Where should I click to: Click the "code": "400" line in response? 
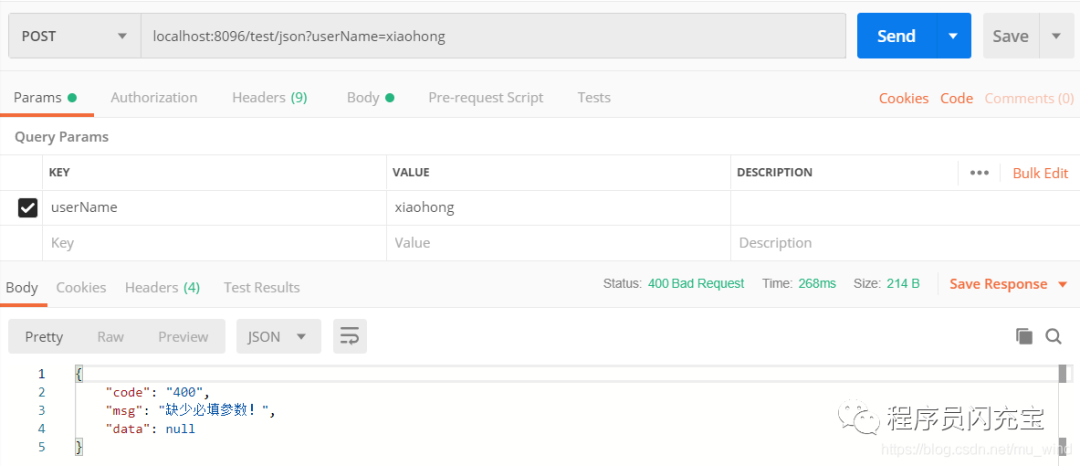(157, 392)
